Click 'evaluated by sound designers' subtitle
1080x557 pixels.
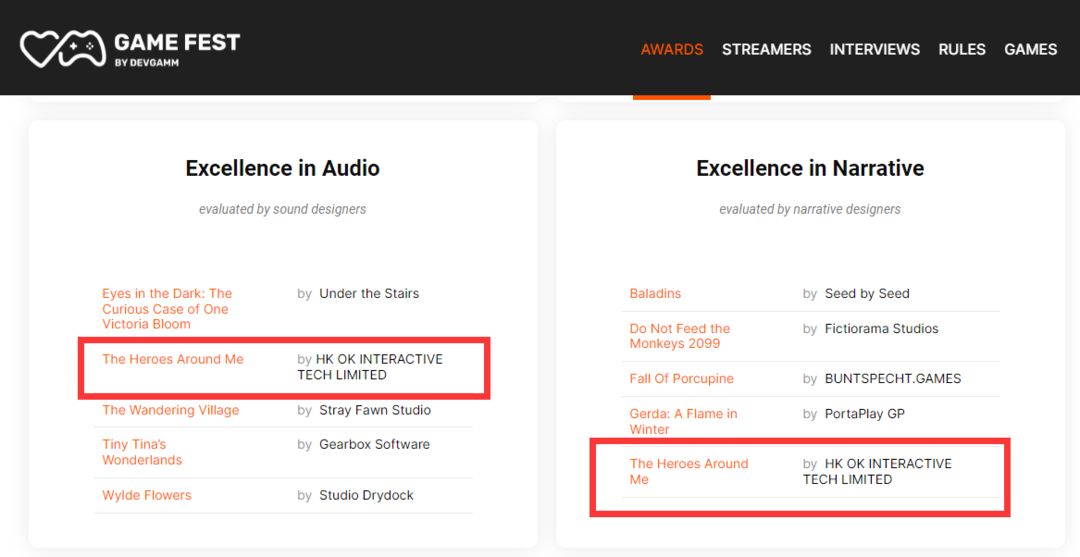tap(282, 209)
